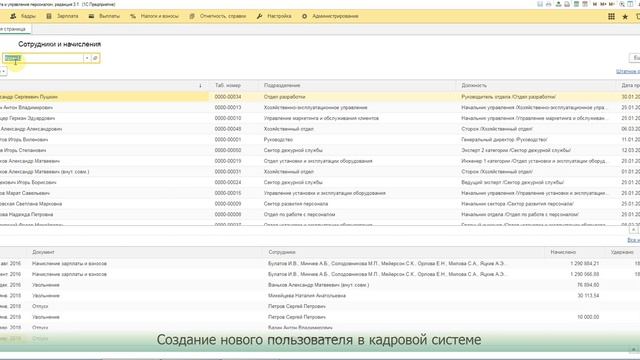Click the Save icon in title bar

[540, 4]
